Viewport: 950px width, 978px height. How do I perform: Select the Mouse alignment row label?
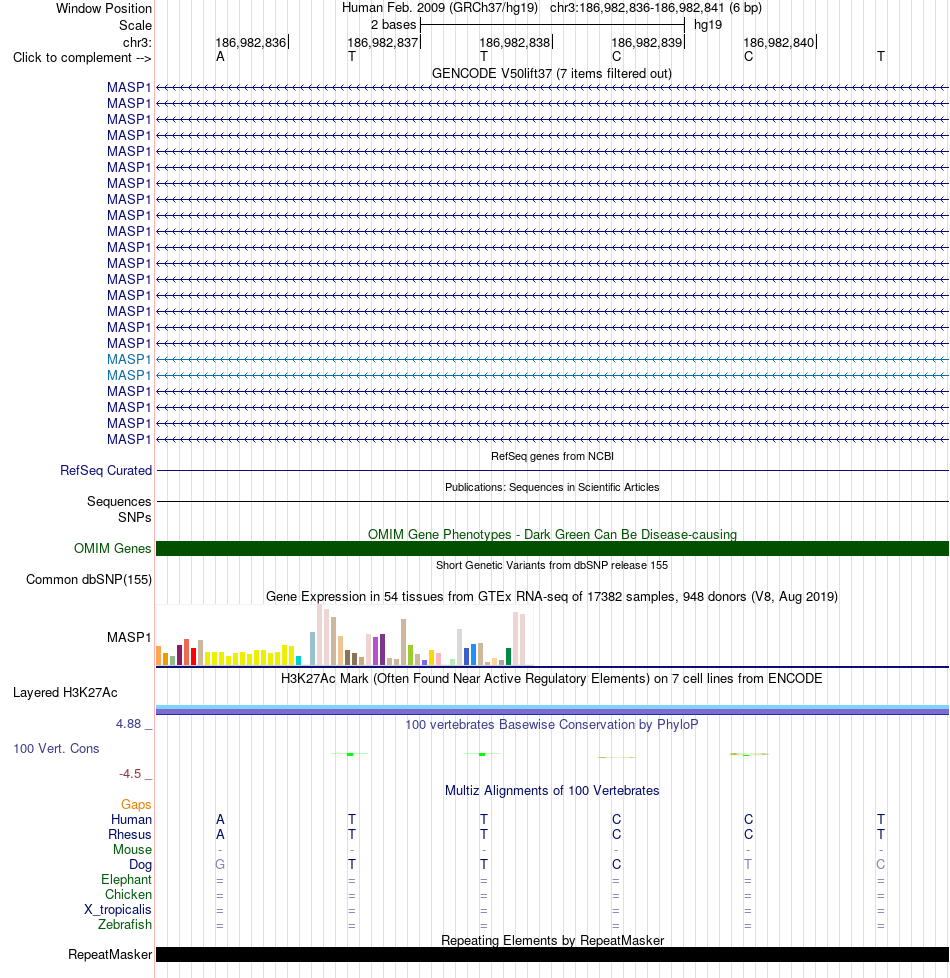coord(132,850)
